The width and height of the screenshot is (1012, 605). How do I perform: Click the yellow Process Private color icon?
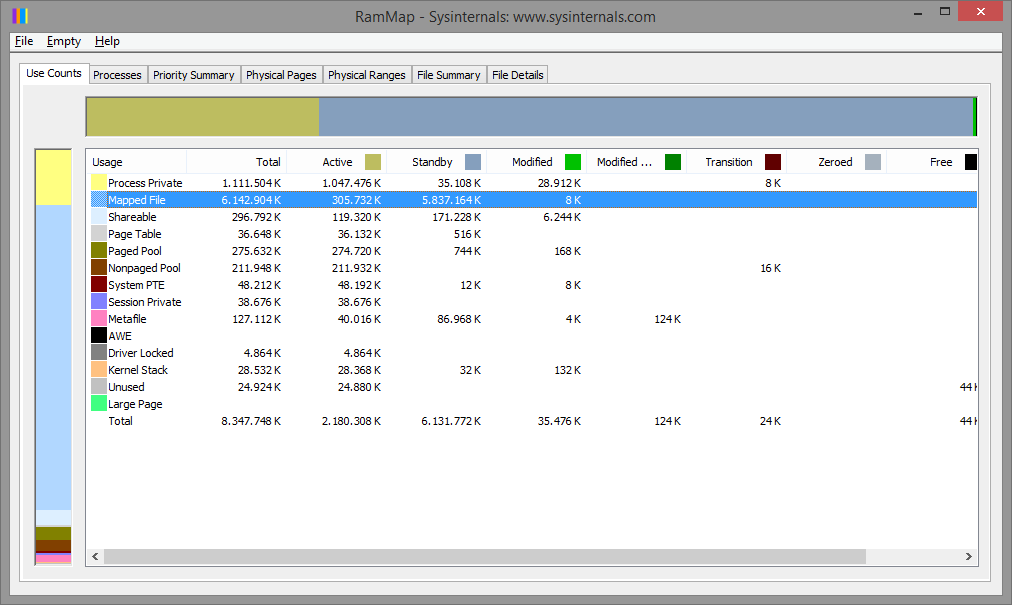coord(99,183)
